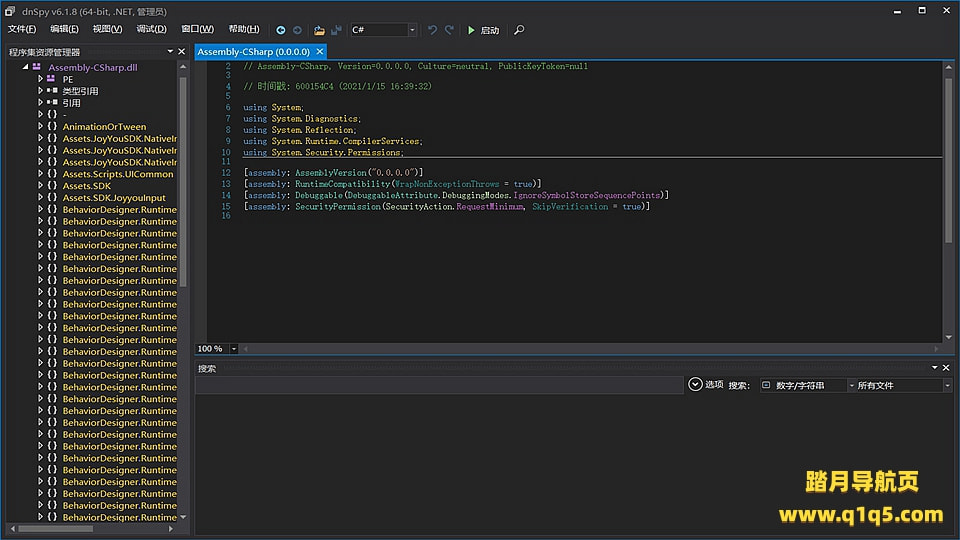Select the AnimationOrTween namespace
Screen dimensions: 960x540
tap(104, 126)
